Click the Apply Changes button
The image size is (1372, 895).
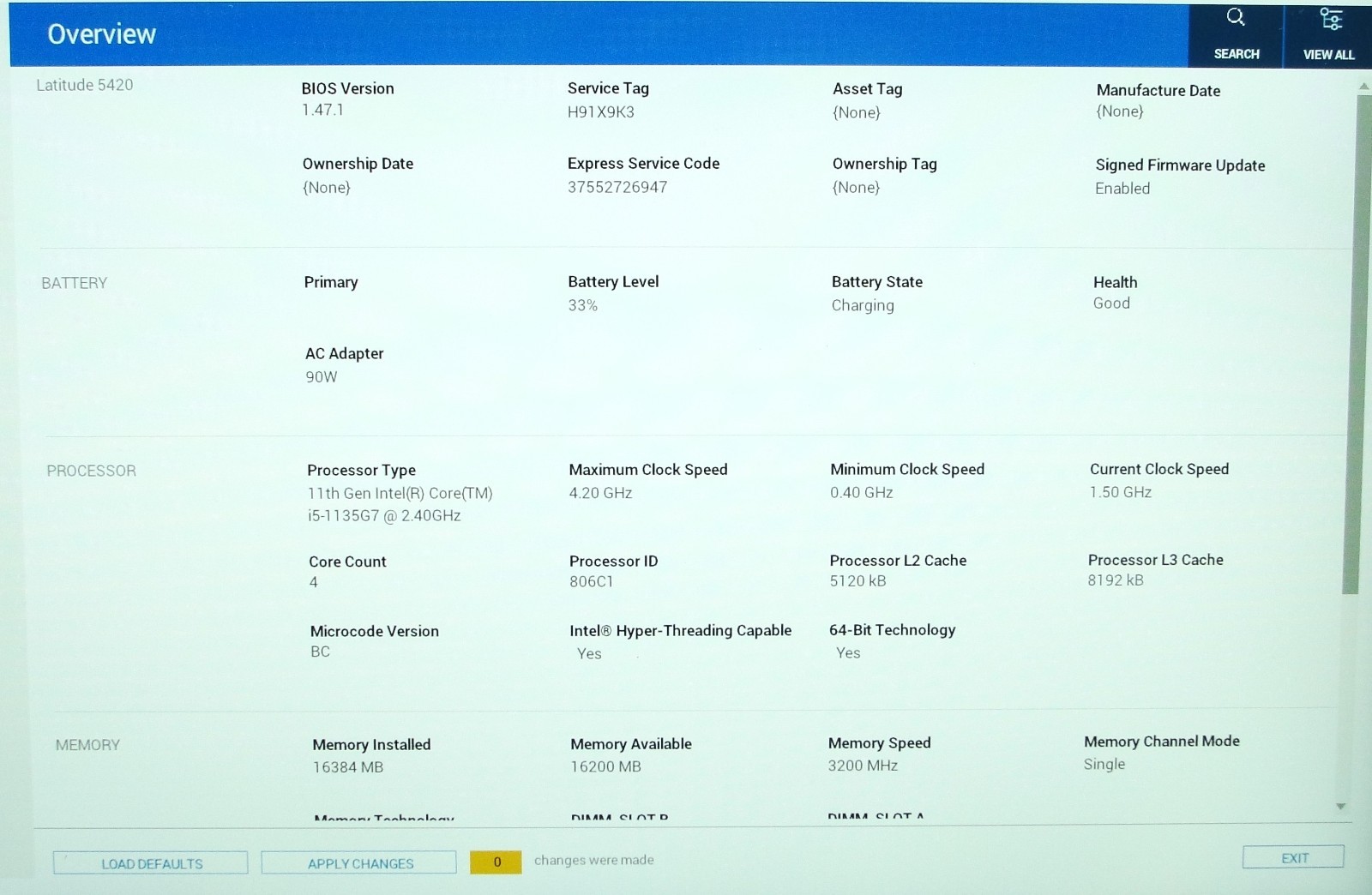(359, 863)
